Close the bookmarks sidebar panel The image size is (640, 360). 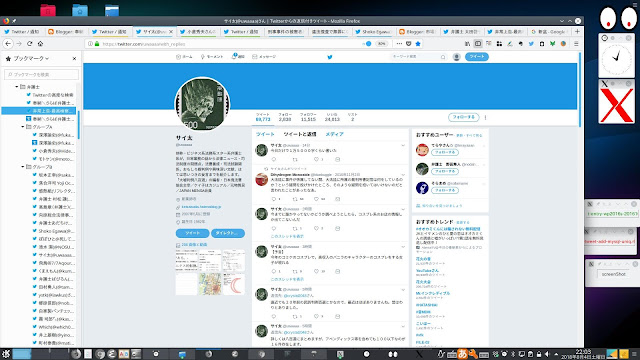74,59
